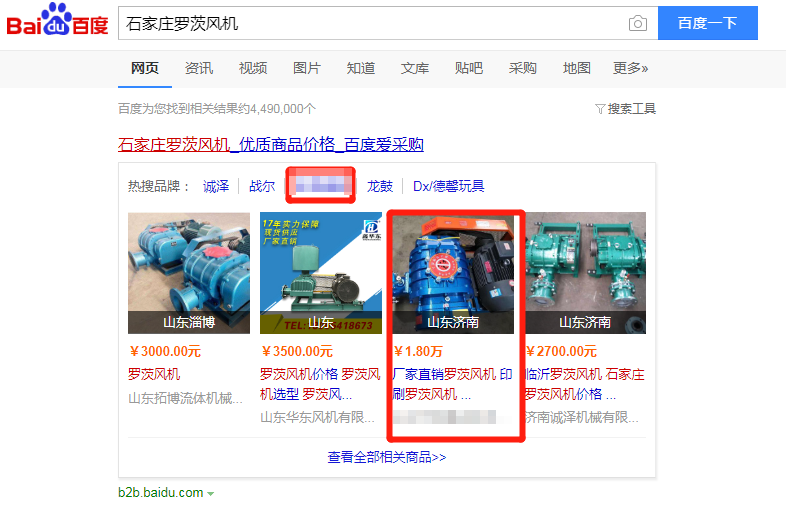Open the blue blower 山东济南 thumbnail
Screen dimensions: 786x516
pyautogui.click(x=453, y=273)
